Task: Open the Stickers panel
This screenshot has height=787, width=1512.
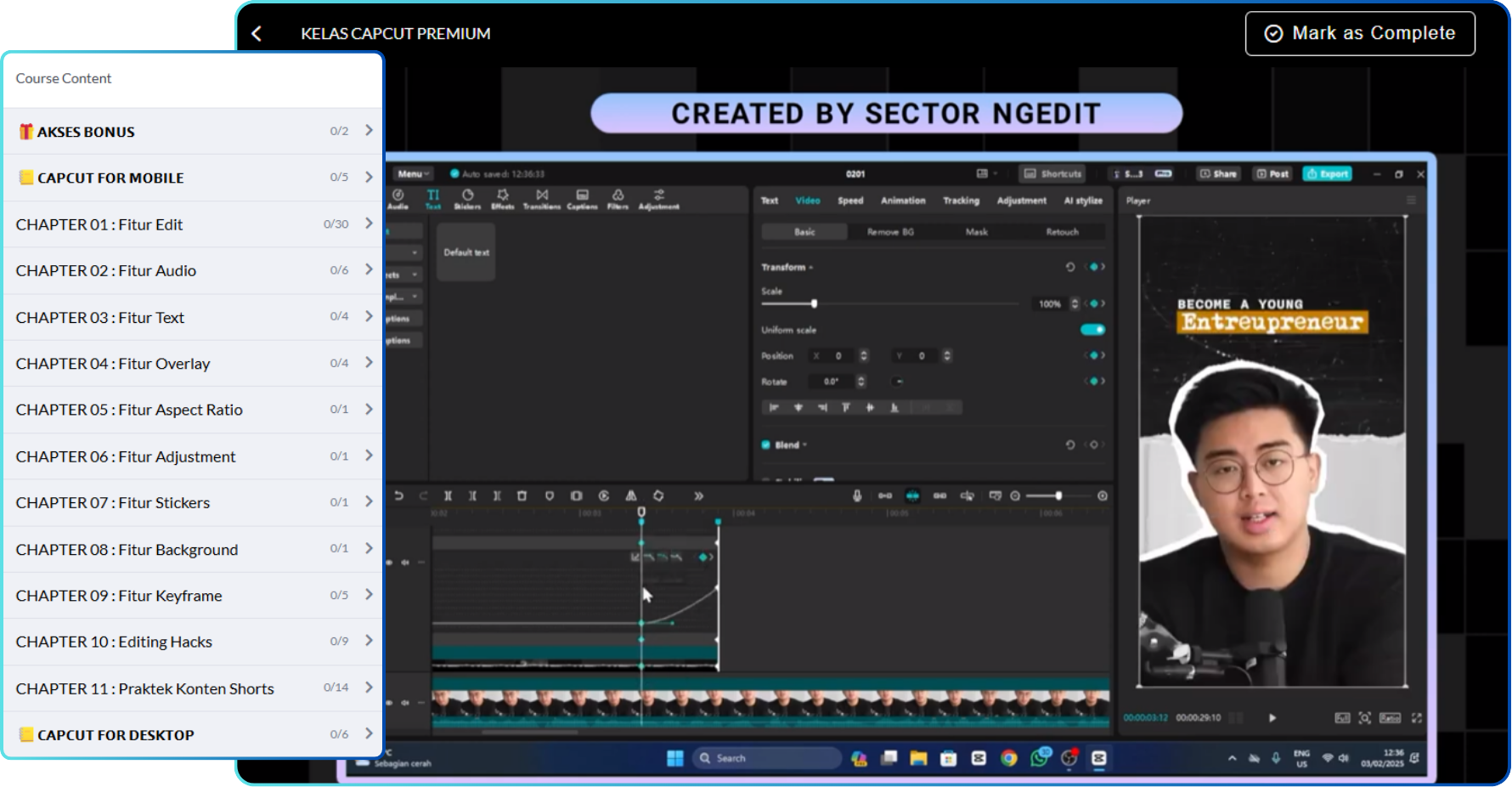Action: tap(467, 200)
